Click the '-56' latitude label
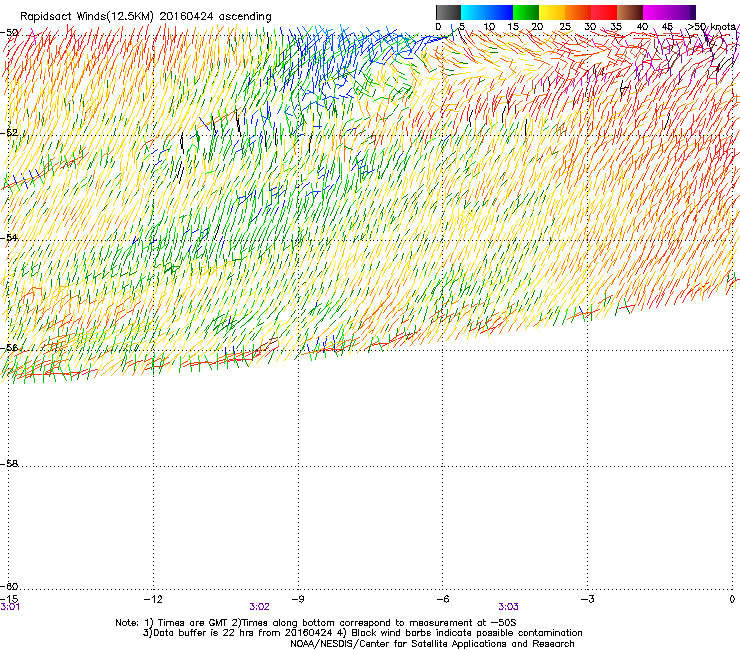This screenshot has height=650, width=740. click(x=9, y=348)
